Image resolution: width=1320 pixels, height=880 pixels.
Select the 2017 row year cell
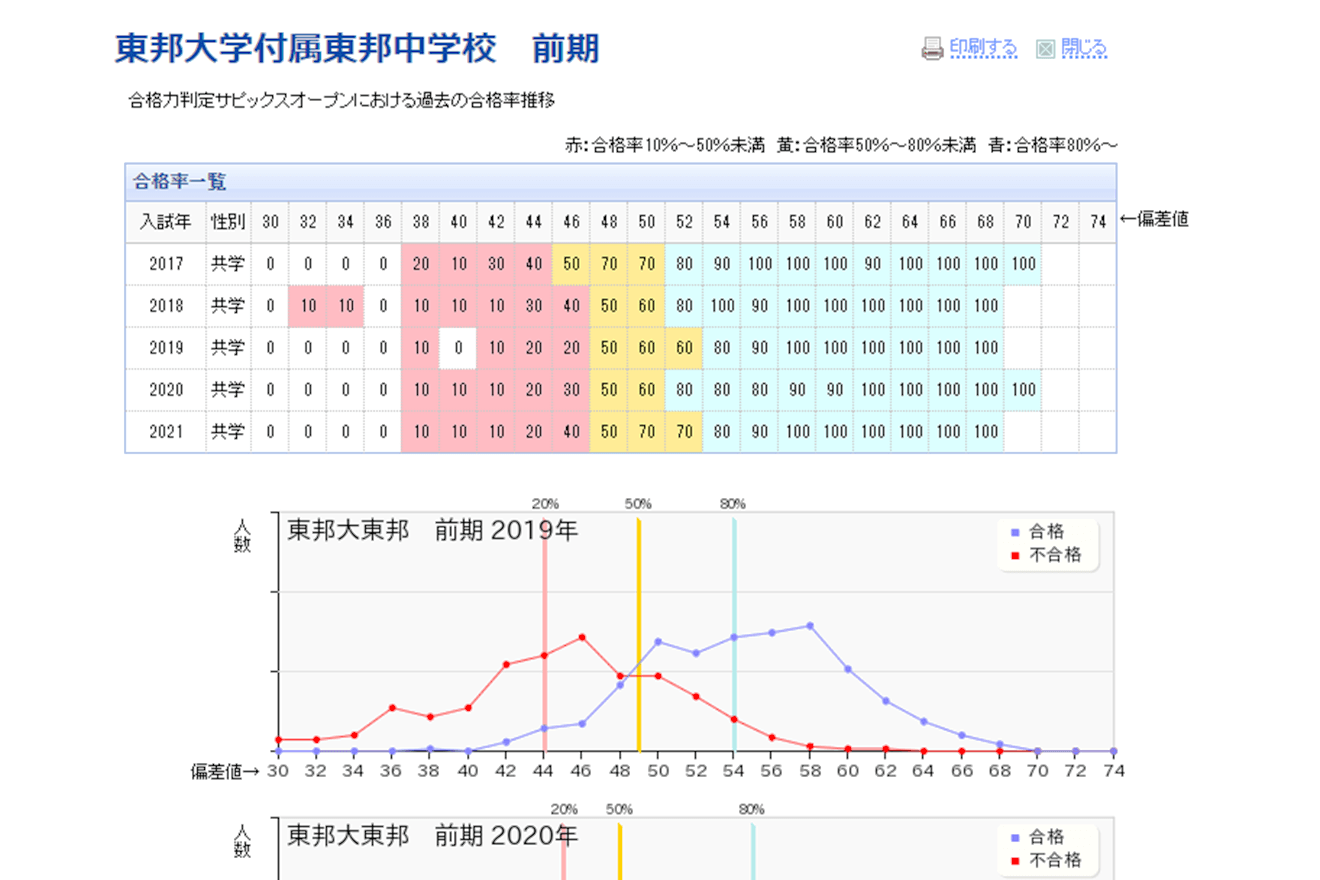point(165,264)
